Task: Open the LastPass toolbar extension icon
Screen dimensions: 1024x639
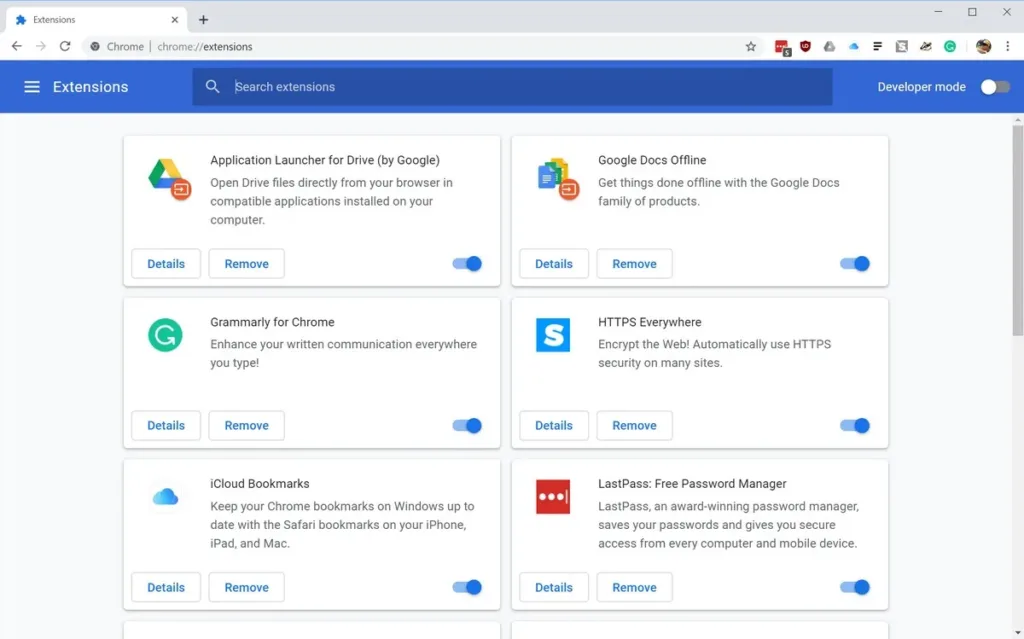Action: (782, 46)
